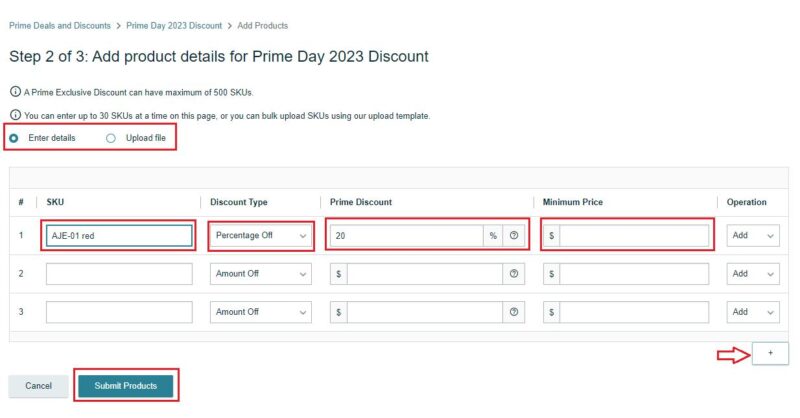The height and width of the screenshot is (418, 800).
Task: Expand the row 1 Add operation dropdown
Action: (753, 235)
